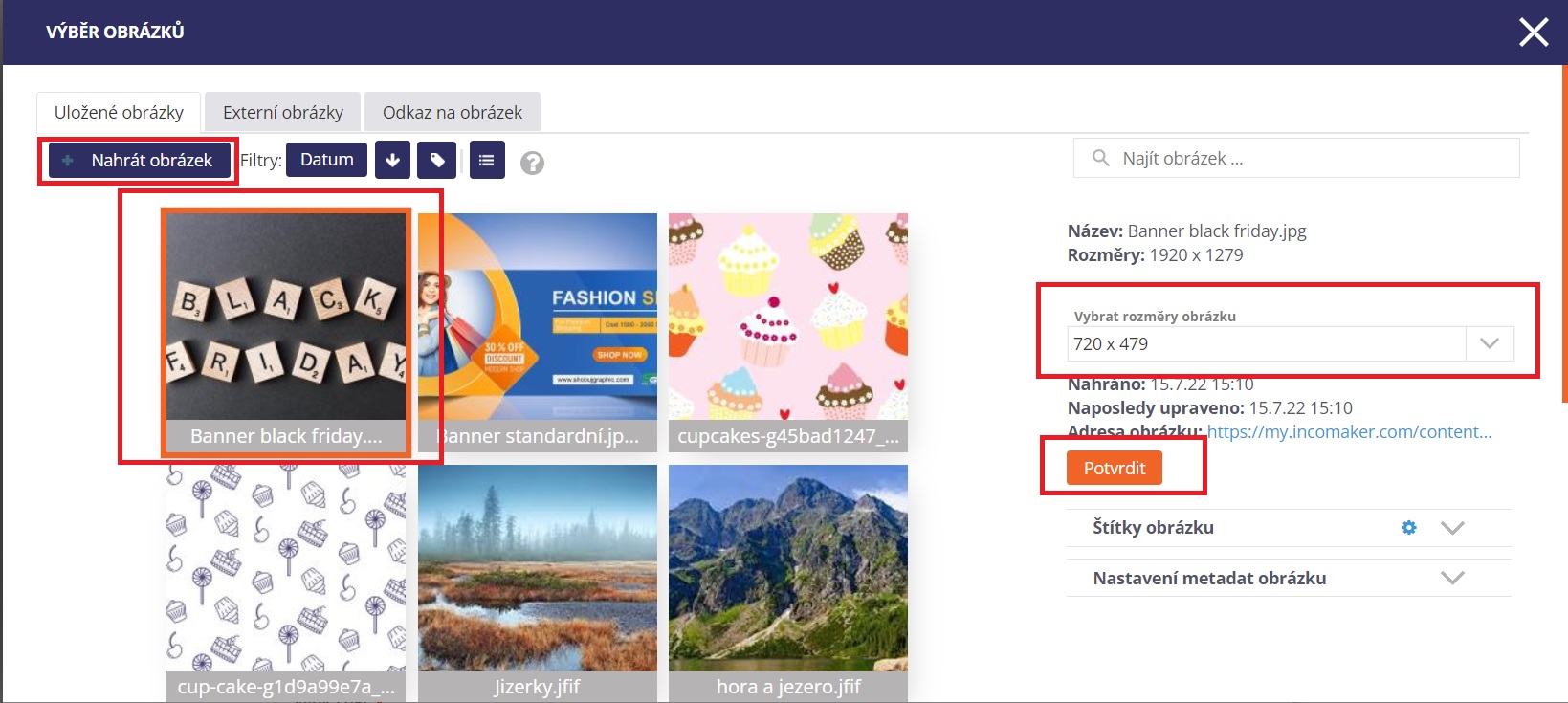Select the Uložené obrázky tab
1568x703 pixels.
(x=119, y=112)
